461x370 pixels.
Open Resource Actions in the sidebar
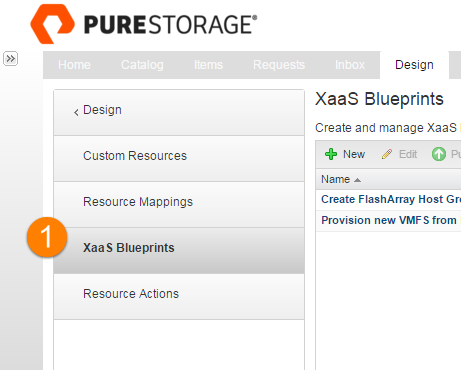(179, 296)
